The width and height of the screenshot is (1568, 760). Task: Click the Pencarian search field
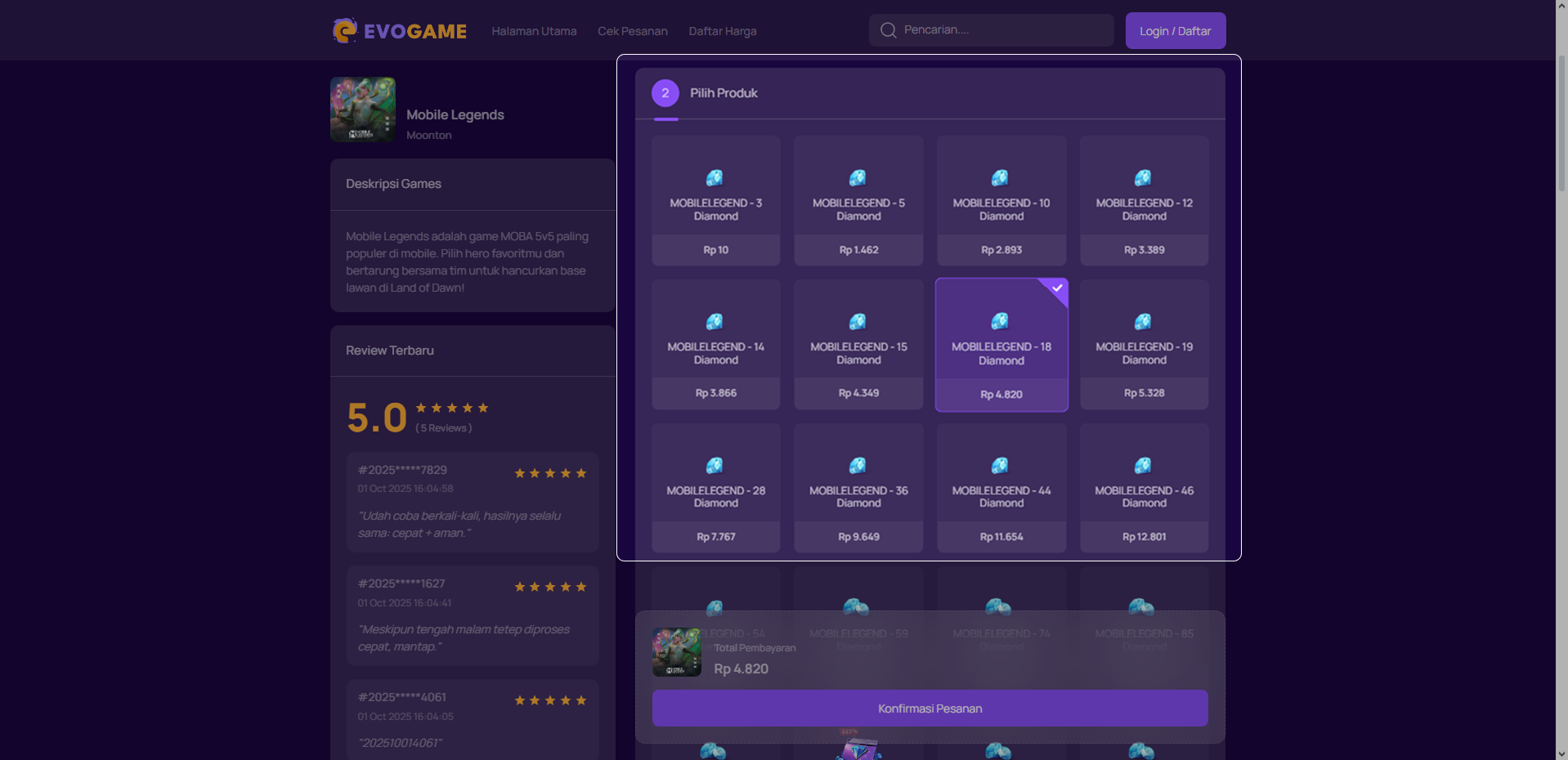(x=991, y=30)
